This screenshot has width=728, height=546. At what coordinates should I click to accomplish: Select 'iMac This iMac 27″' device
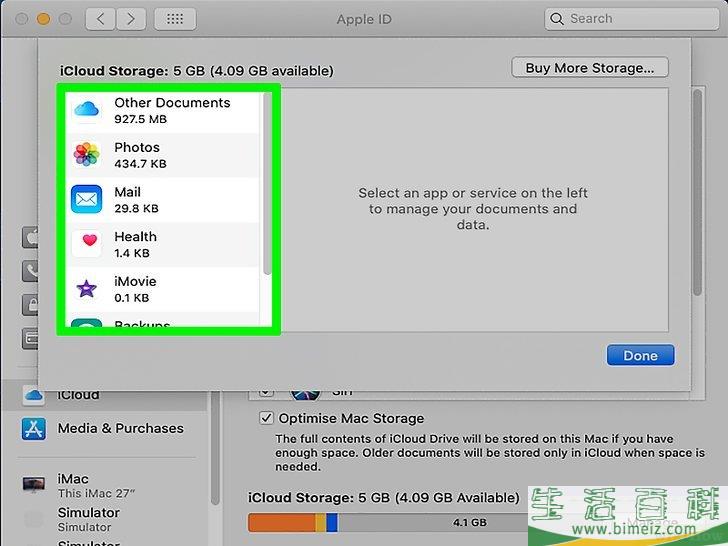103,485
